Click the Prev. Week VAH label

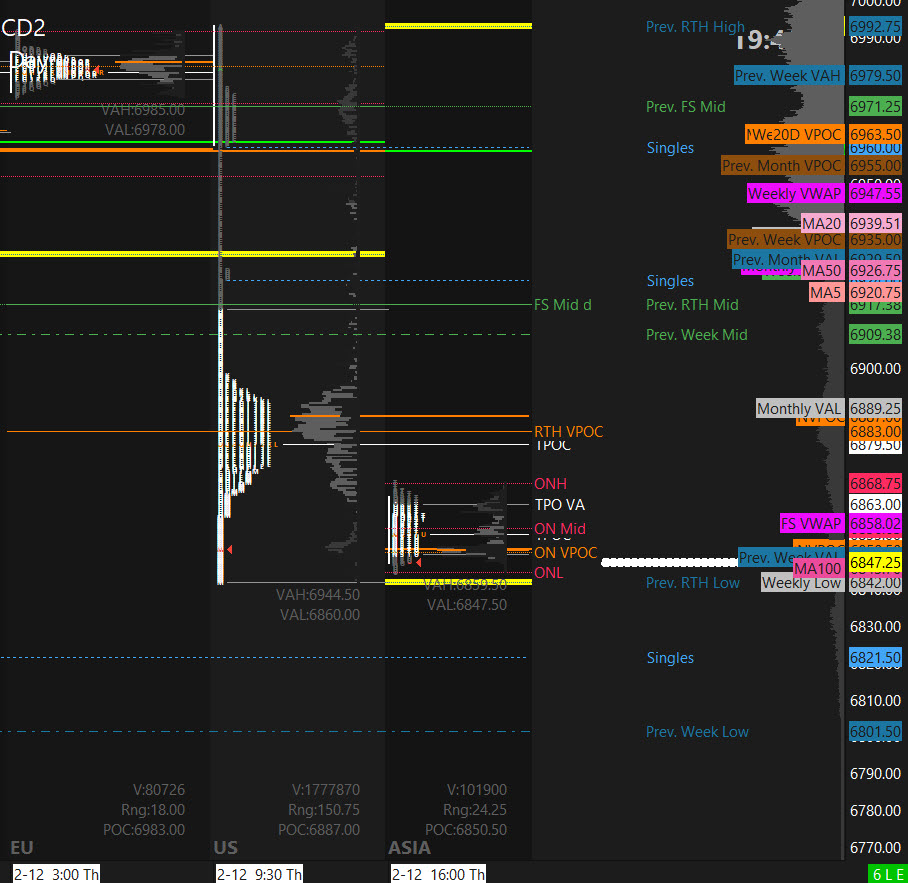(787, 76)
